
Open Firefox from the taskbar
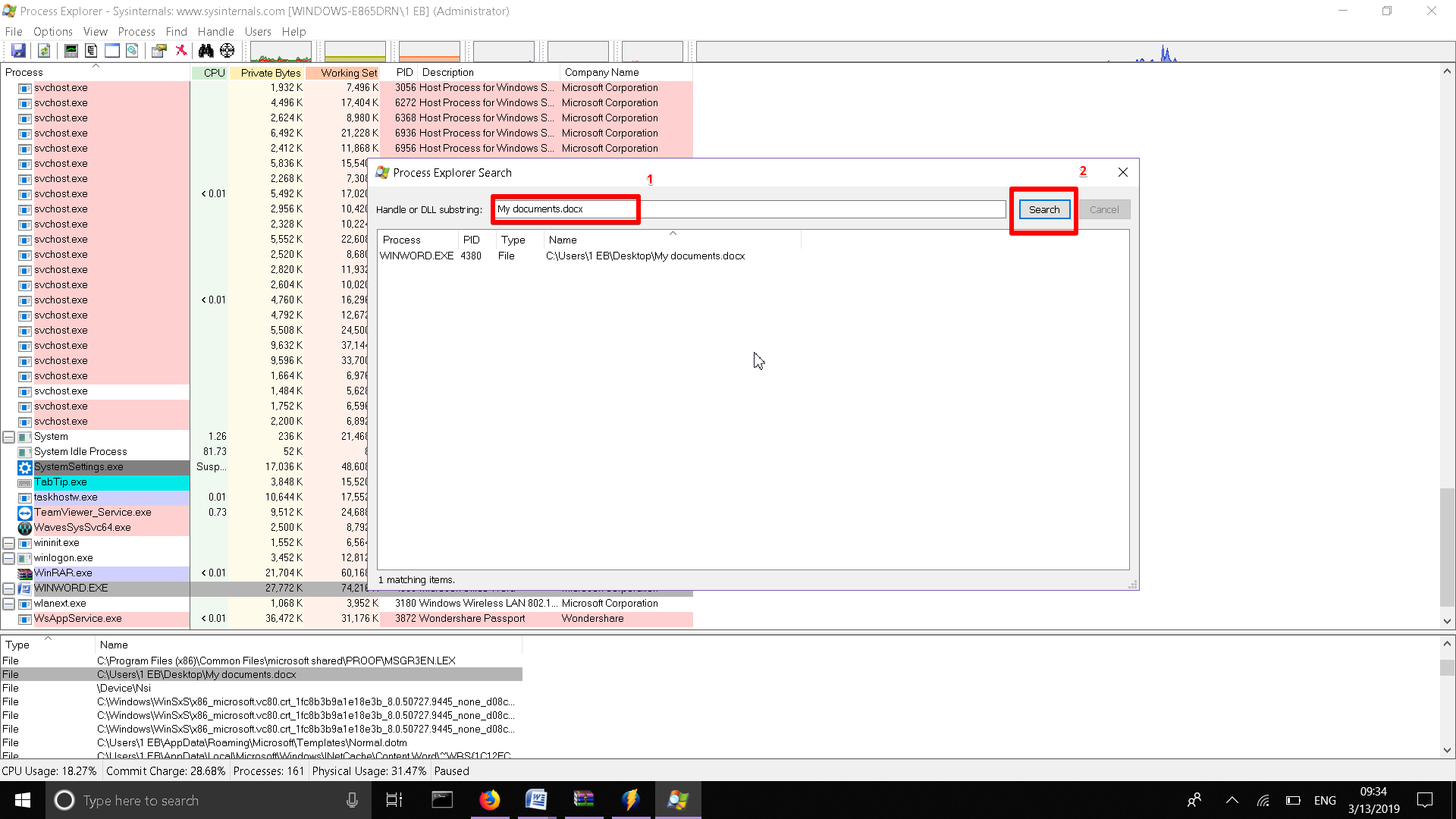[489, 800]
